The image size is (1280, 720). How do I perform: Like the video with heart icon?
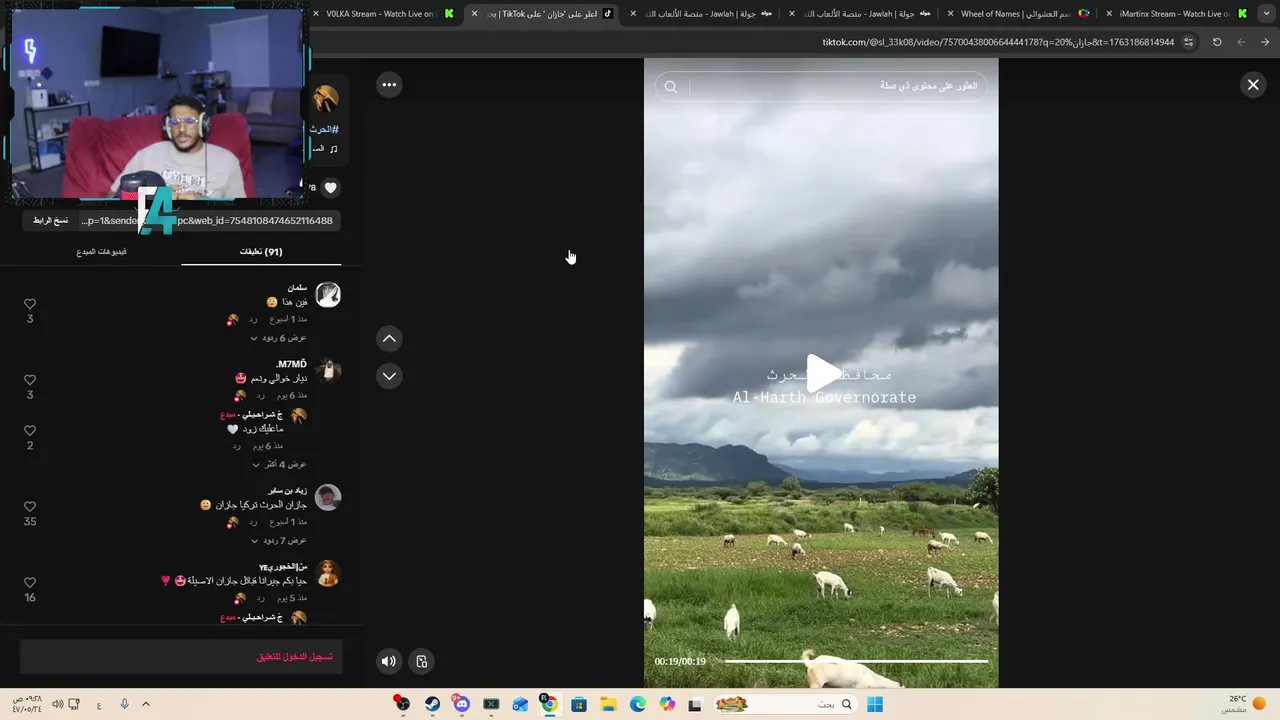coord(331,187)
